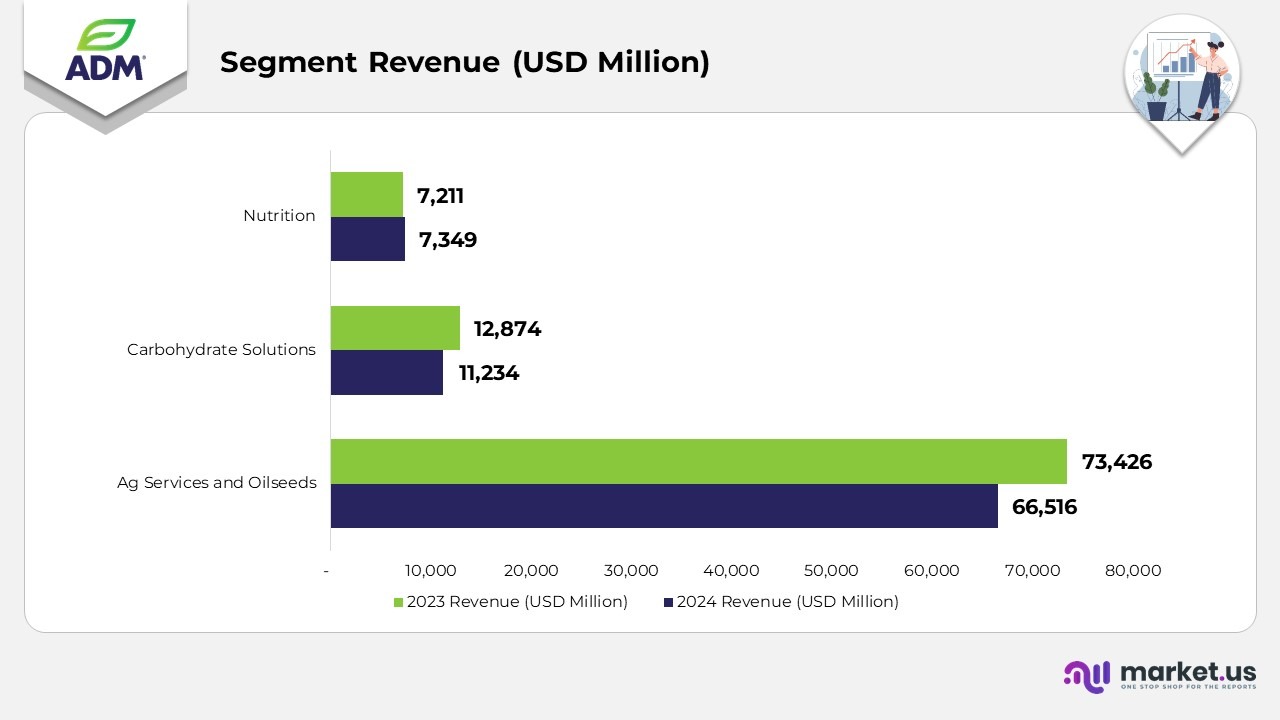Select the 7,211 data label
The image size is (1280, 720).
tap(440, 196)
